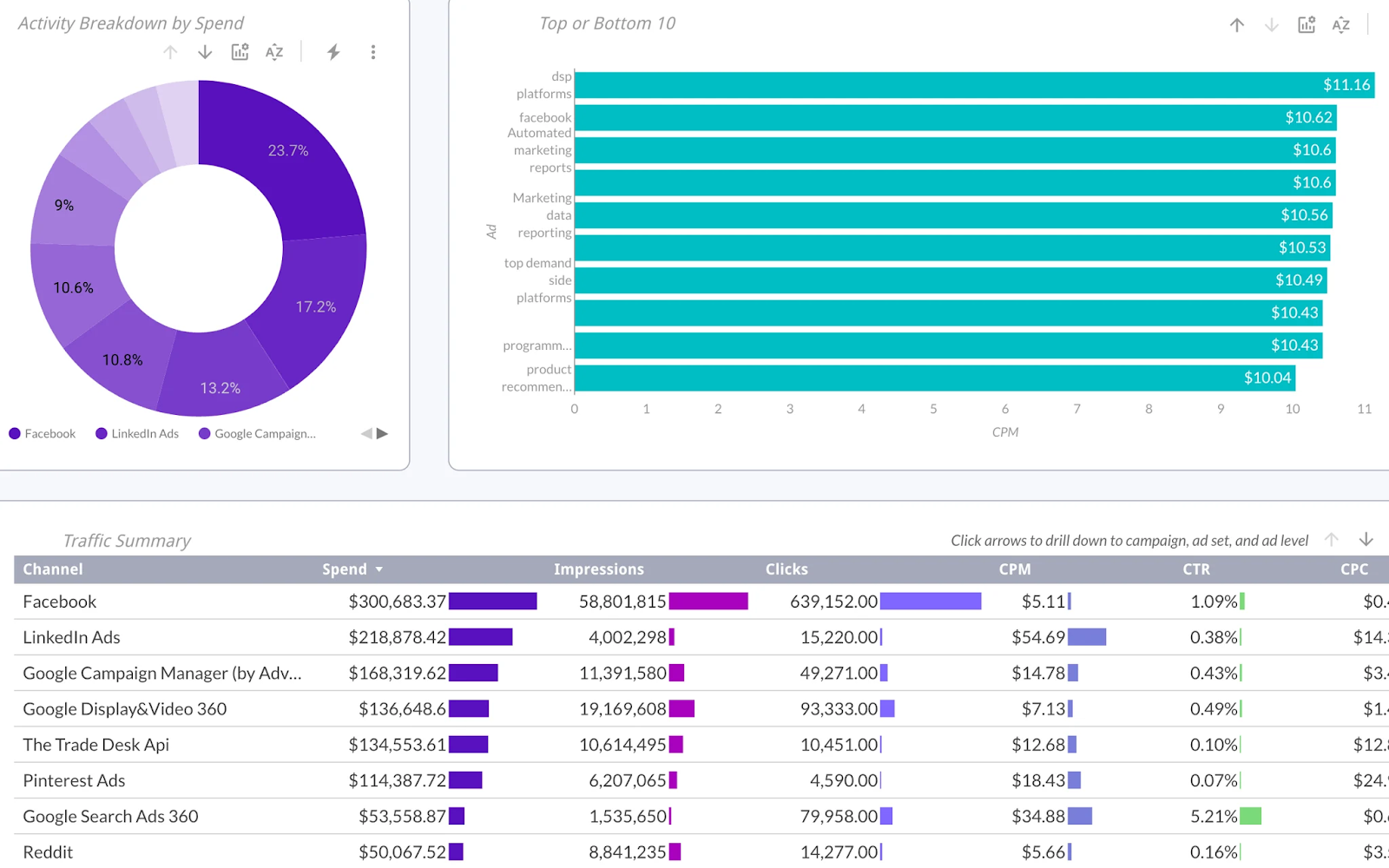
Task: Click the CPM column header
Action: [x=1014, y=569]
